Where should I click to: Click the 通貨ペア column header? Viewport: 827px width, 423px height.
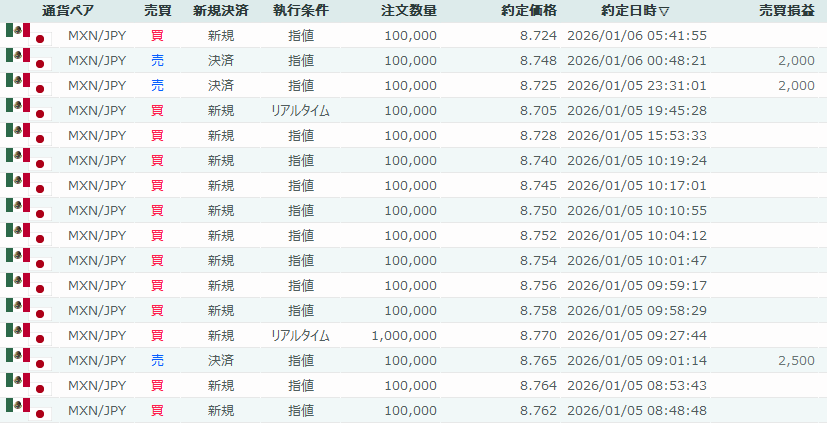[68, 11]
